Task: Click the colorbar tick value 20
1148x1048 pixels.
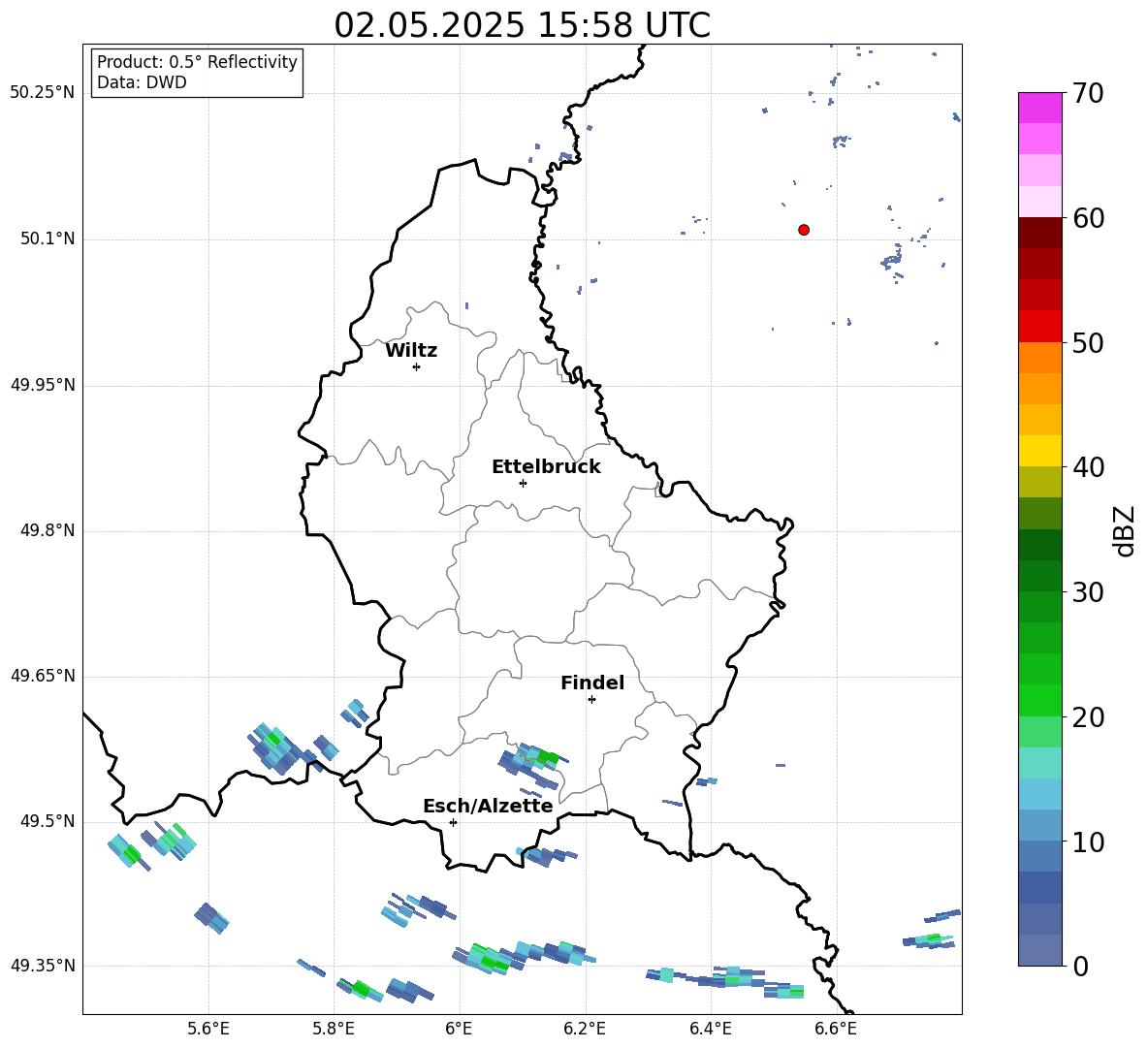Action: click(1088, 717)
